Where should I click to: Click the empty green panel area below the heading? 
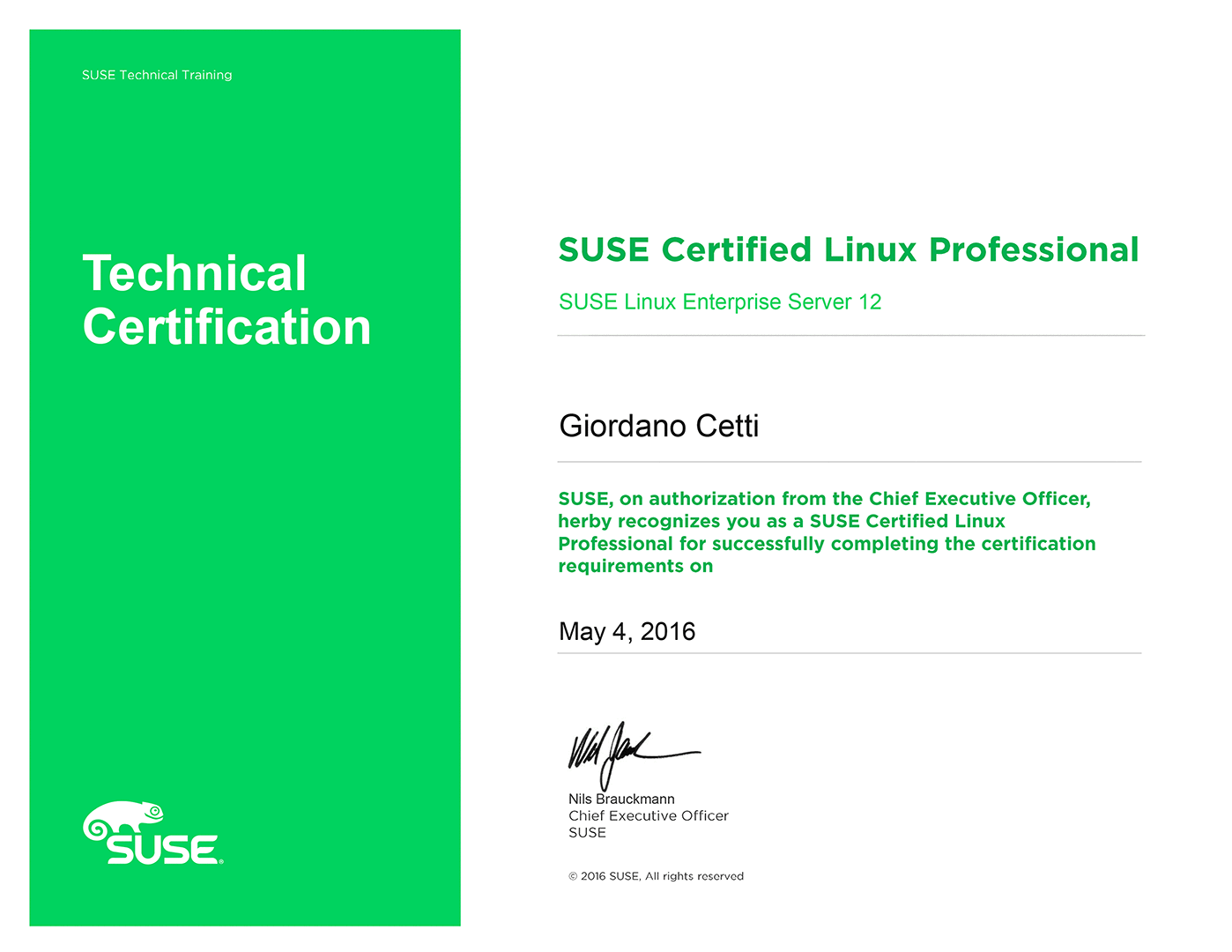[x=245, y=573]
